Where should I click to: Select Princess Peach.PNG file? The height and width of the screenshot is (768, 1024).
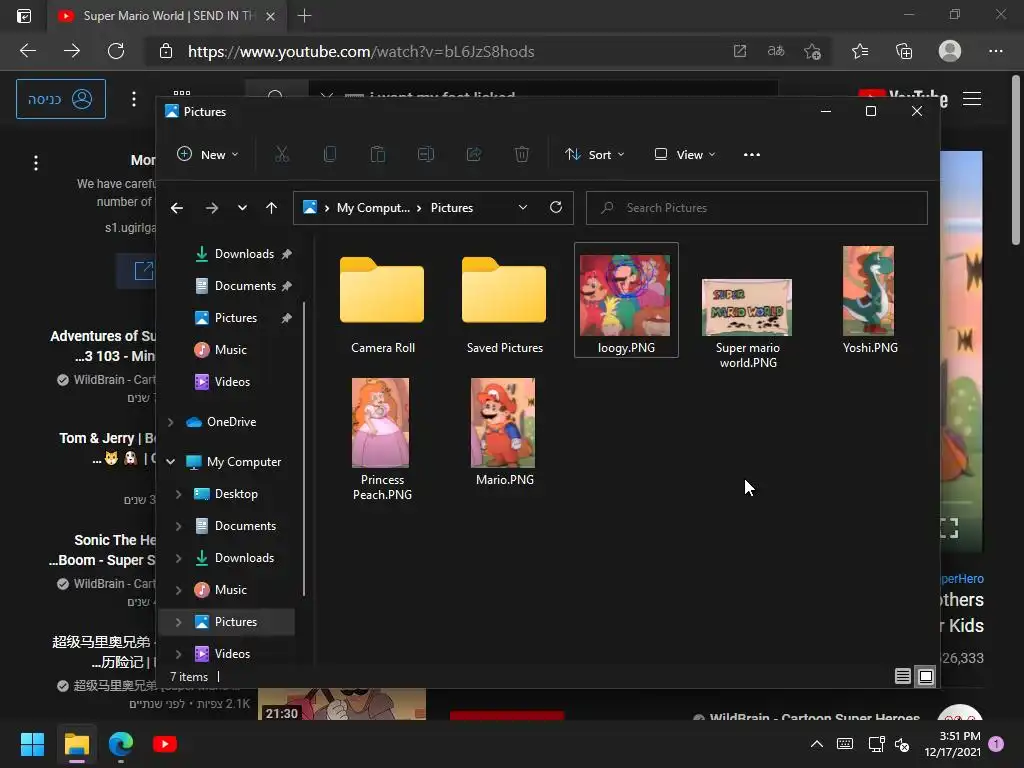383,439
